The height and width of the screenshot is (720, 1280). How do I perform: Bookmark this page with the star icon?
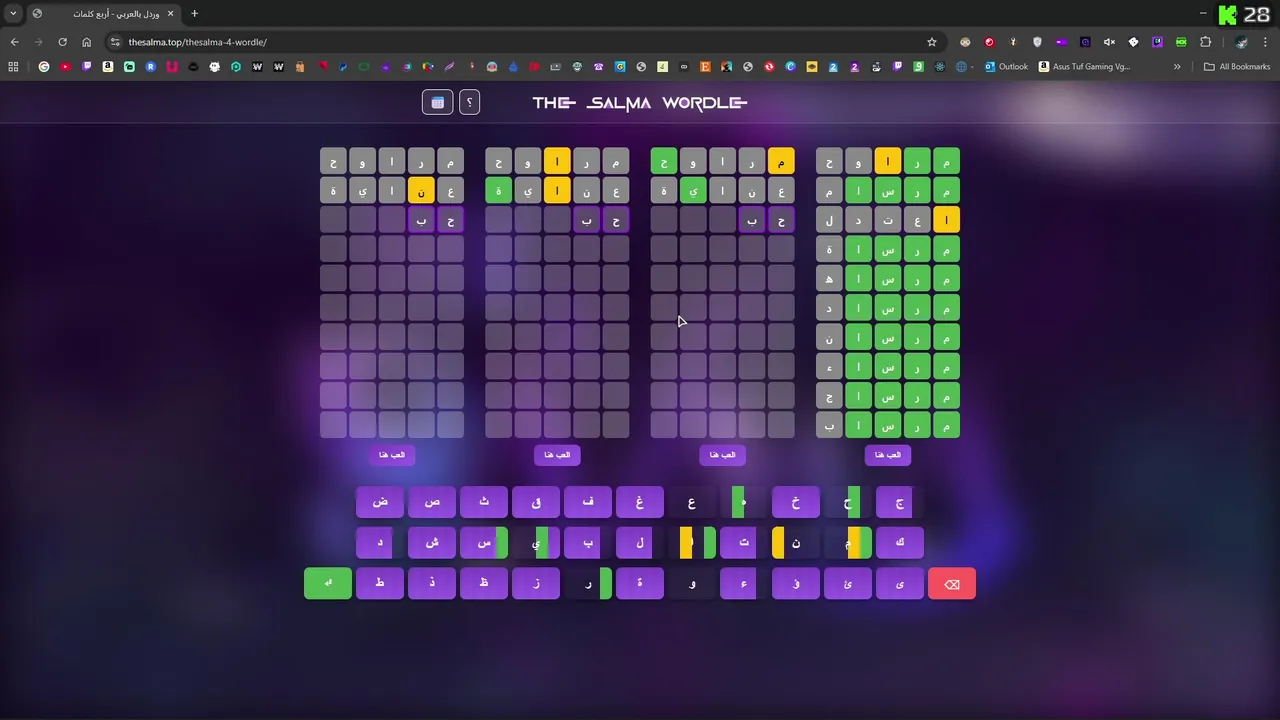point(932,42)
